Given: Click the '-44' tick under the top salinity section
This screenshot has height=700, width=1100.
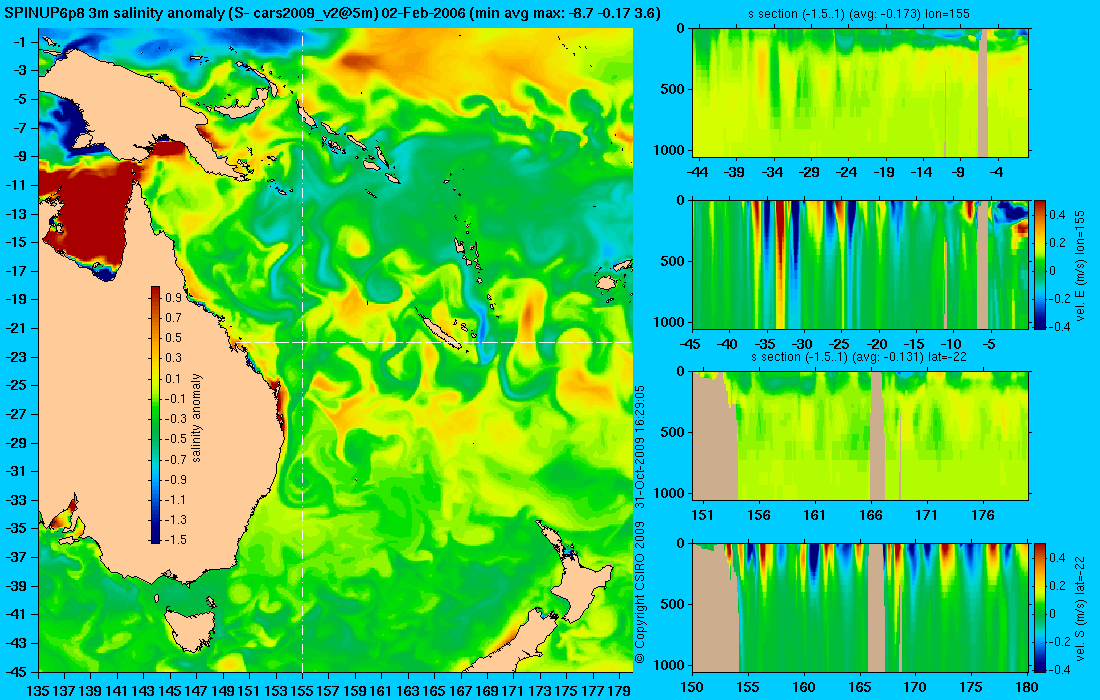Looking at the screenshot, I should [697, 172].
